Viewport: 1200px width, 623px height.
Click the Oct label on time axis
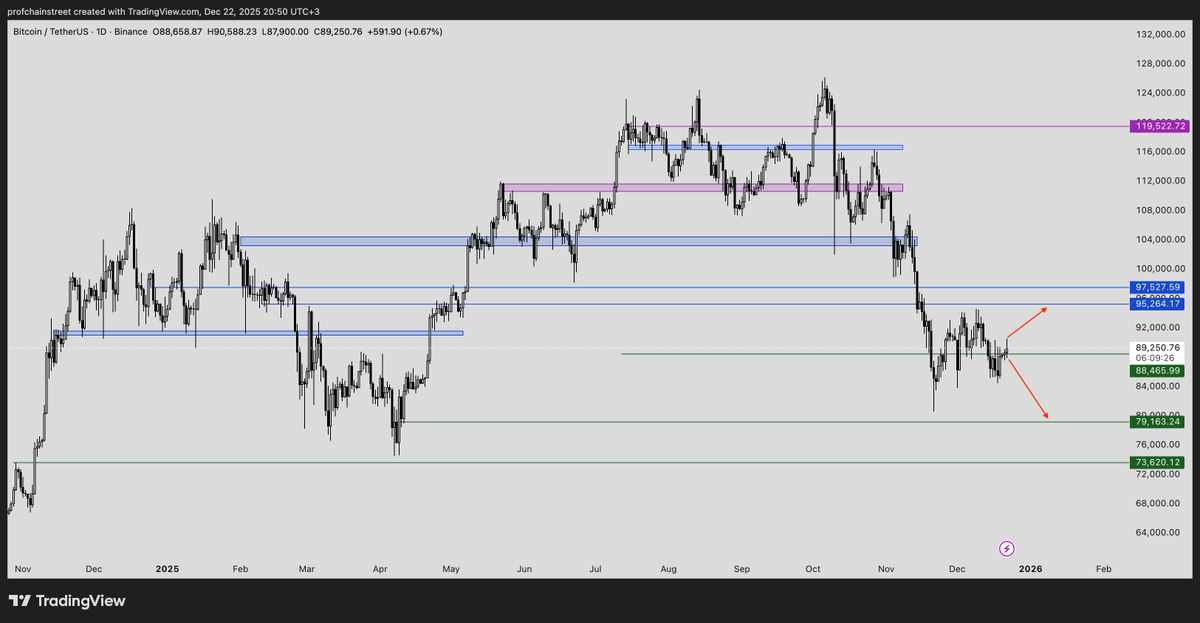813,569
